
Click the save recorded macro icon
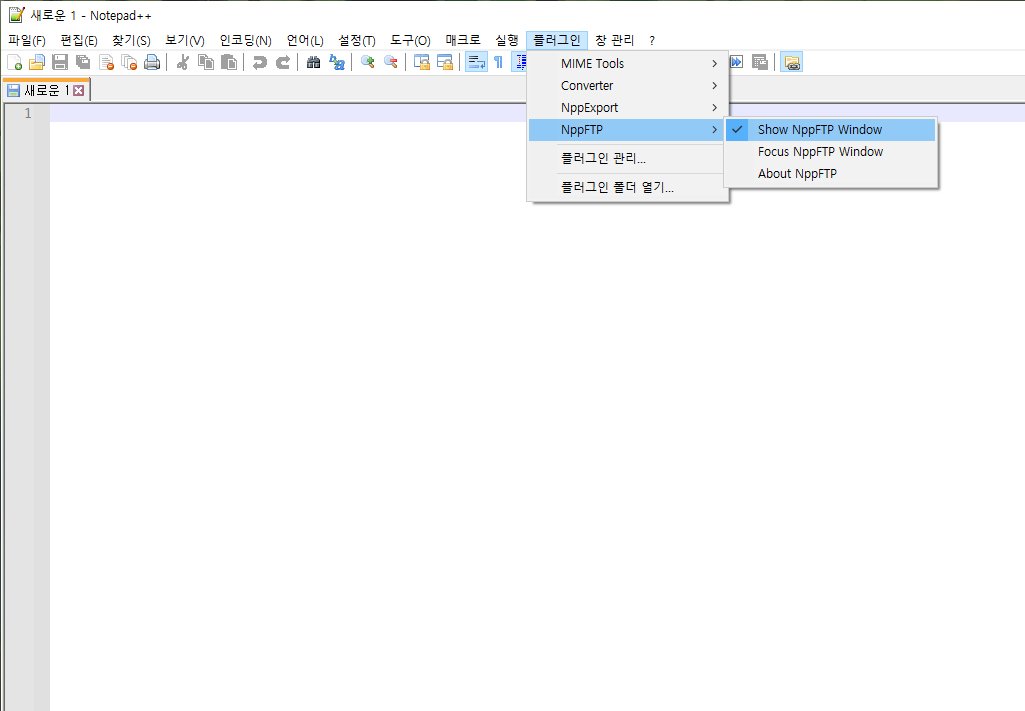(760, 63)
